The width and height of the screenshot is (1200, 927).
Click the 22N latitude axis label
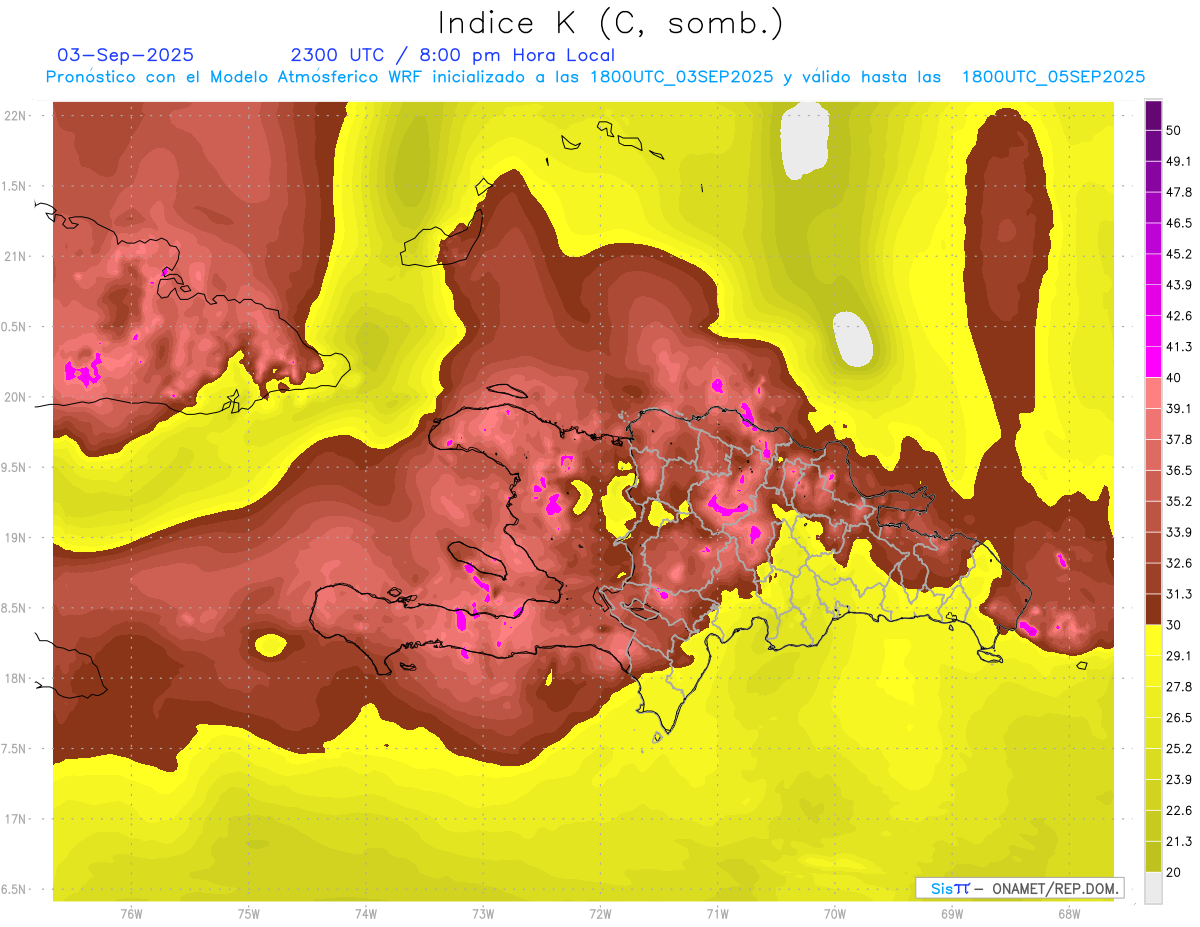click(x=16, y=116)
